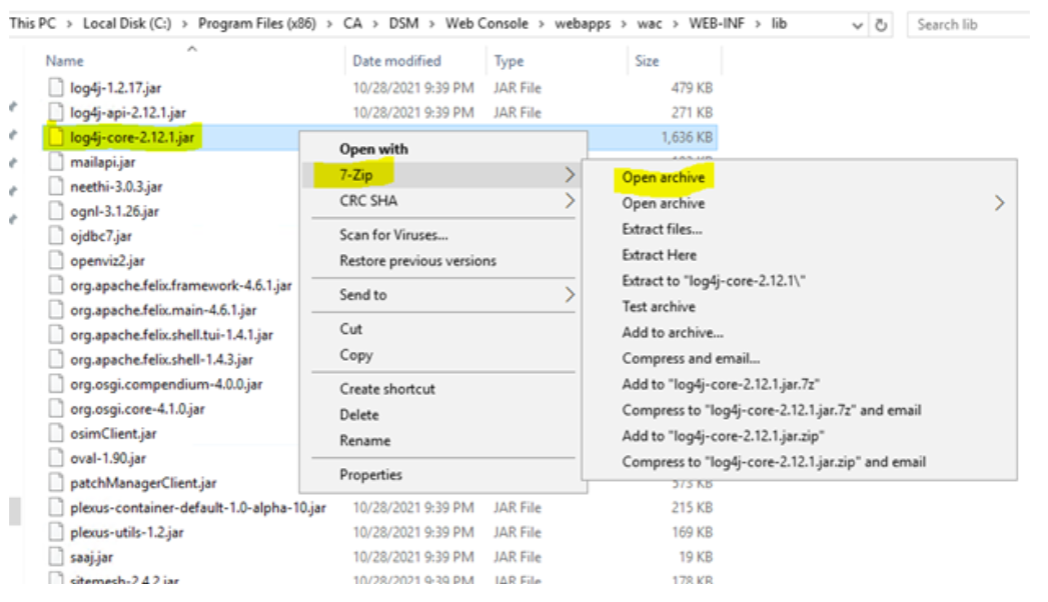Sort files by the Name column header
Screen dimensions: 1048x602
65,61
